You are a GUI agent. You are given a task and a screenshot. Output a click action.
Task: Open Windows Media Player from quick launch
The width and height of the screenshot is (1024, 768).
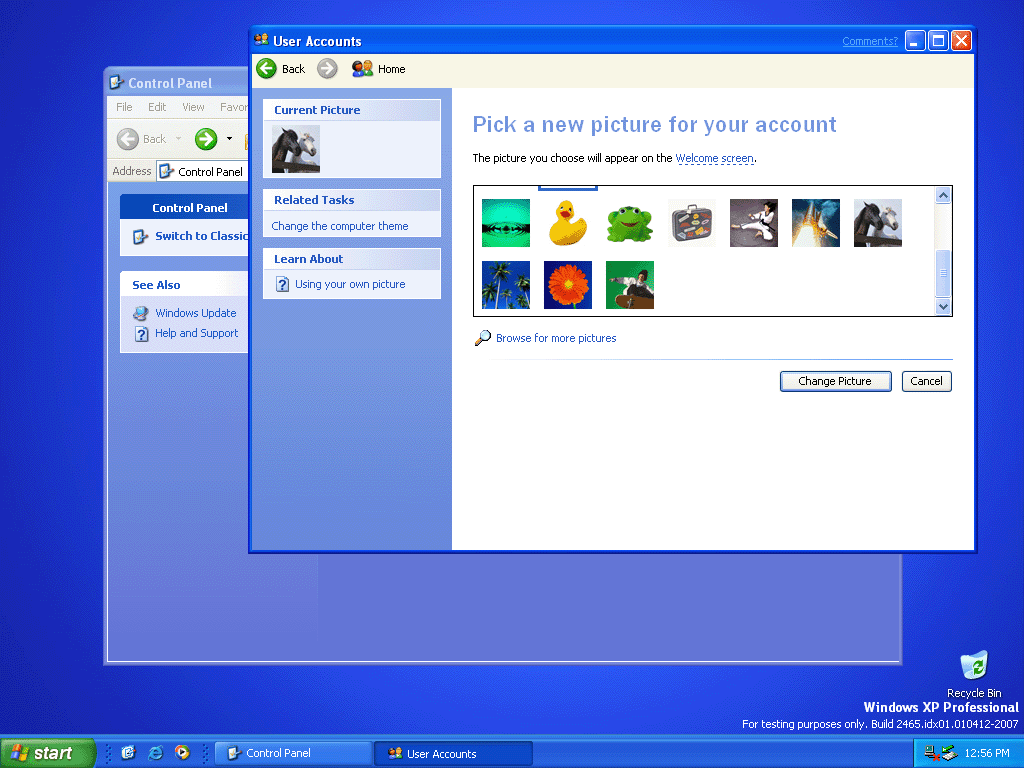(x=182, y=752)
